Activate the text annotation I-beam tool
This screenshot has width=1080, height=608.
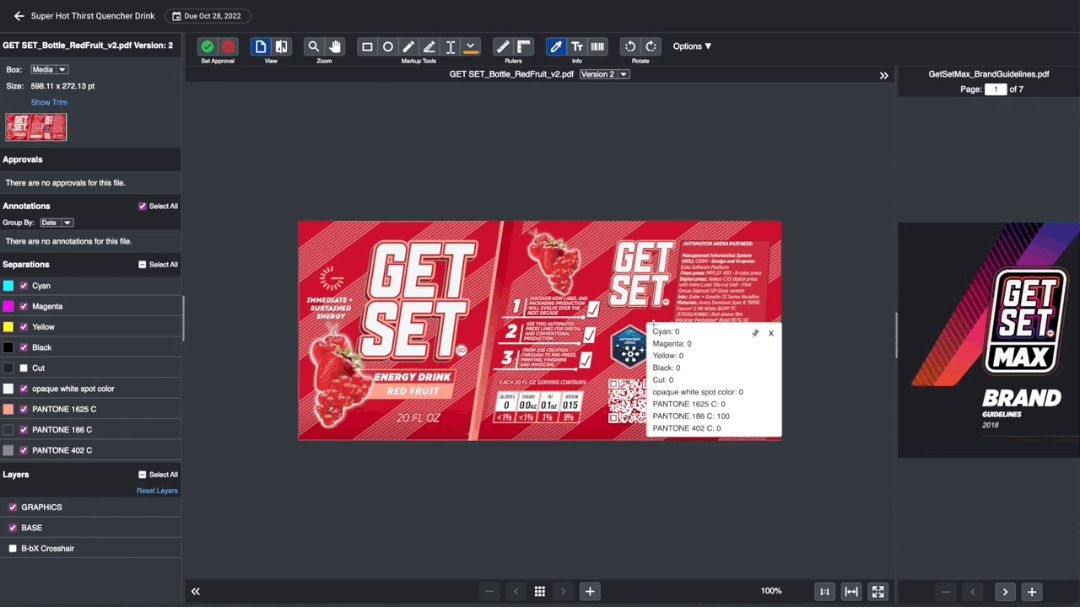tap(449, 46)
